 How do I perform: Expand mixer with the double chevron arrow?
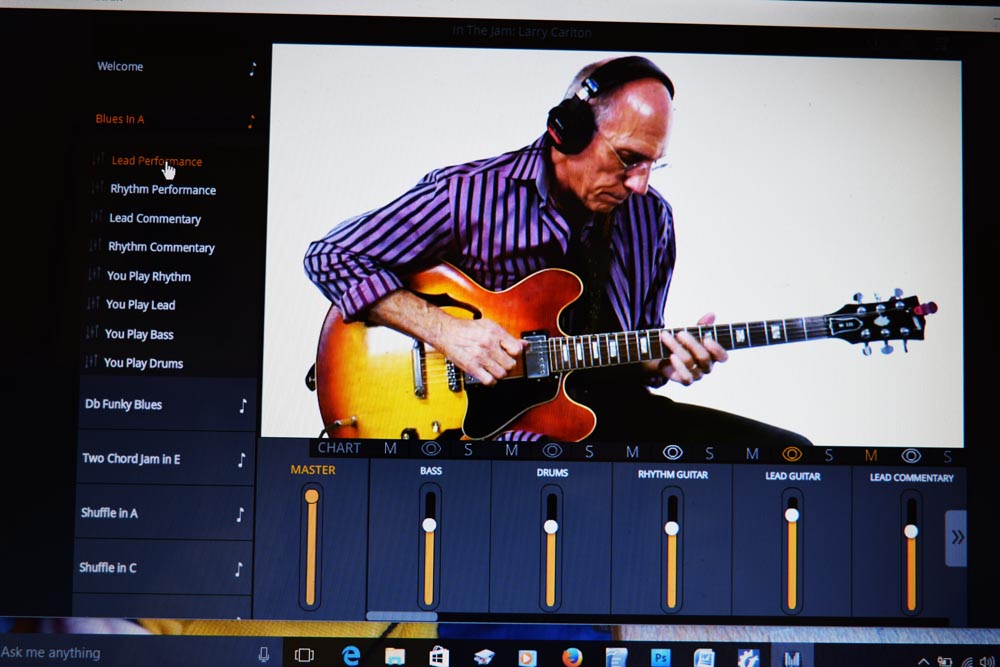click(x=957, y=538)
